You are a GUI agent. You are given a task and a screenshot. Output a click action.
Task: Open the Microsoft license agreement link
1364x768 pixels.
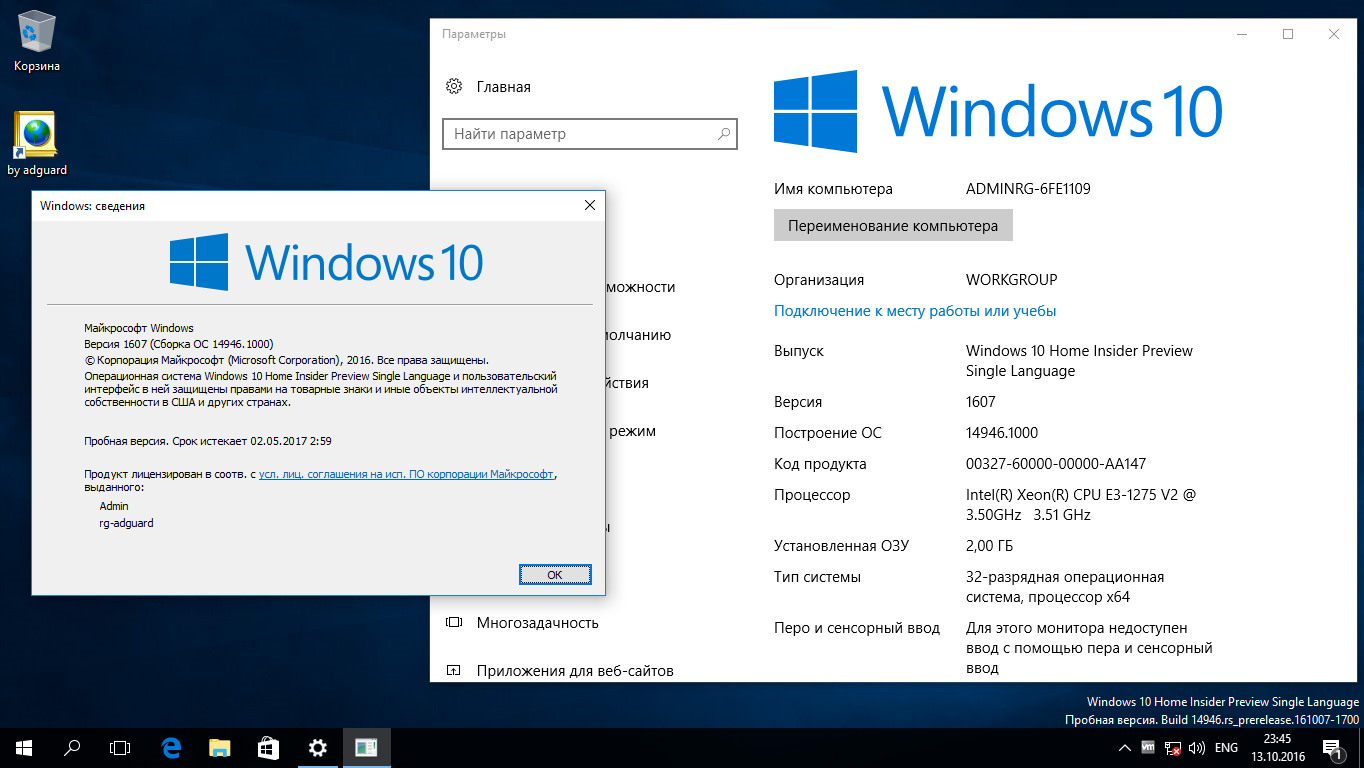[406, 475]
